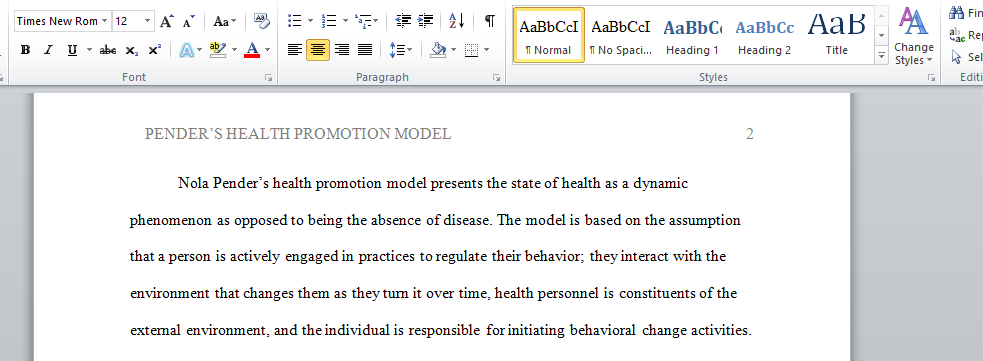This screenshot has height=361, width=983.
Task: Open Line and Paragraph Spacing menu
Action: pos(401,50)
